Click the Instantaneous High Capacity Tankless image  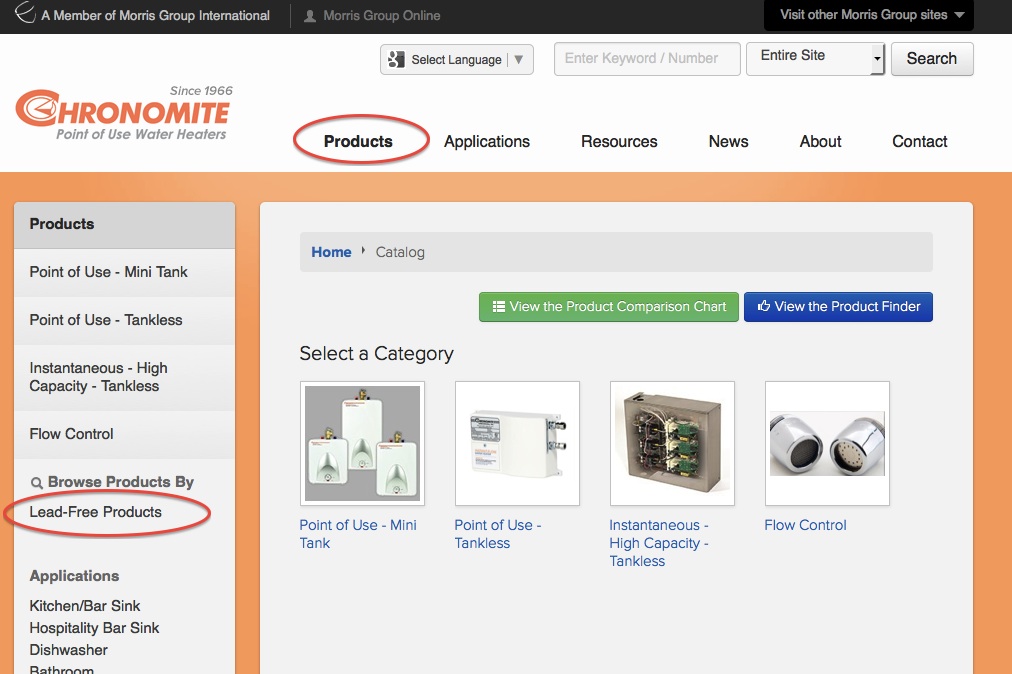tap(672, 444)
